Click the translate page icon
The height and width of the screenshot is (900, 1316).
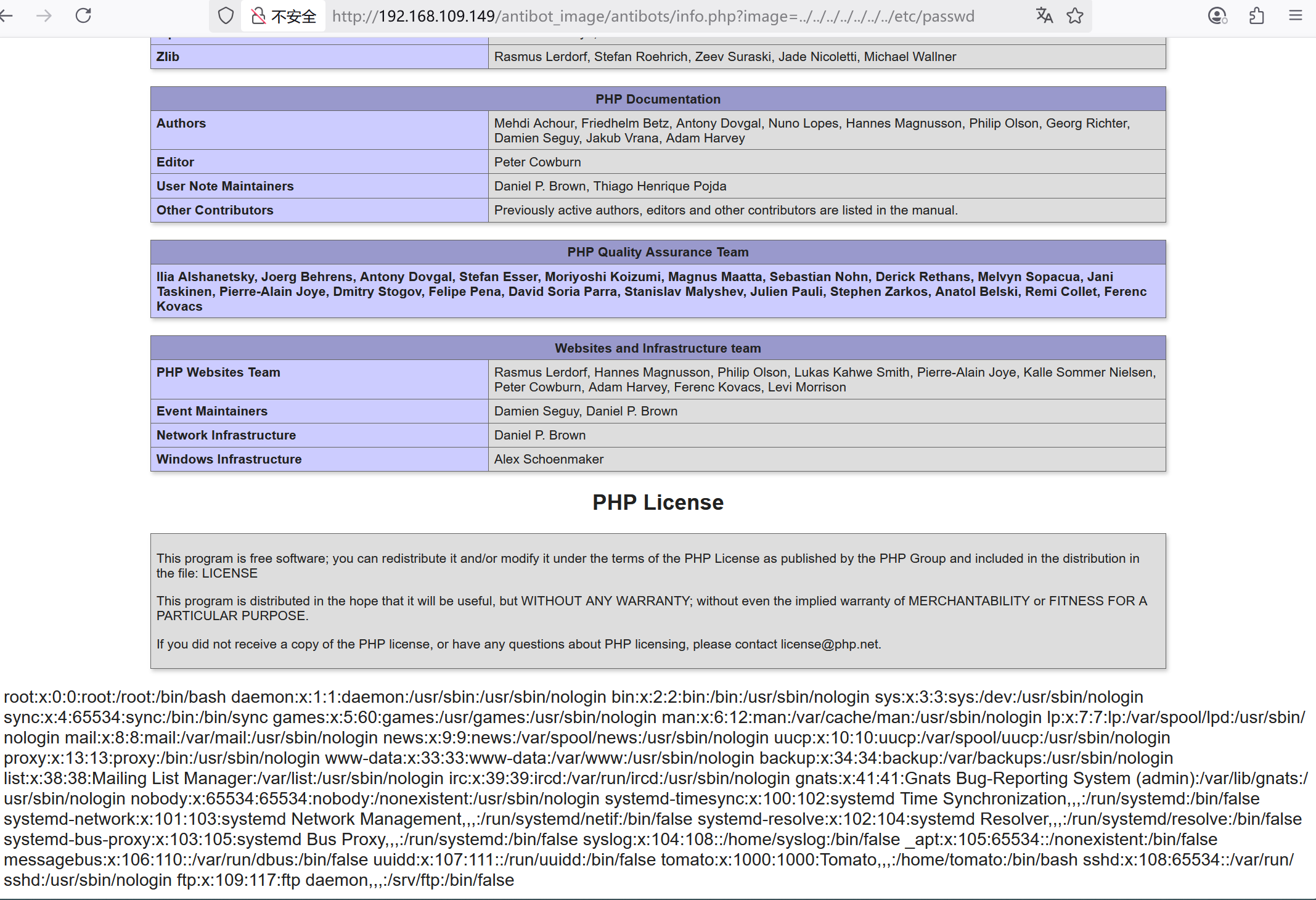(1044, 15)
